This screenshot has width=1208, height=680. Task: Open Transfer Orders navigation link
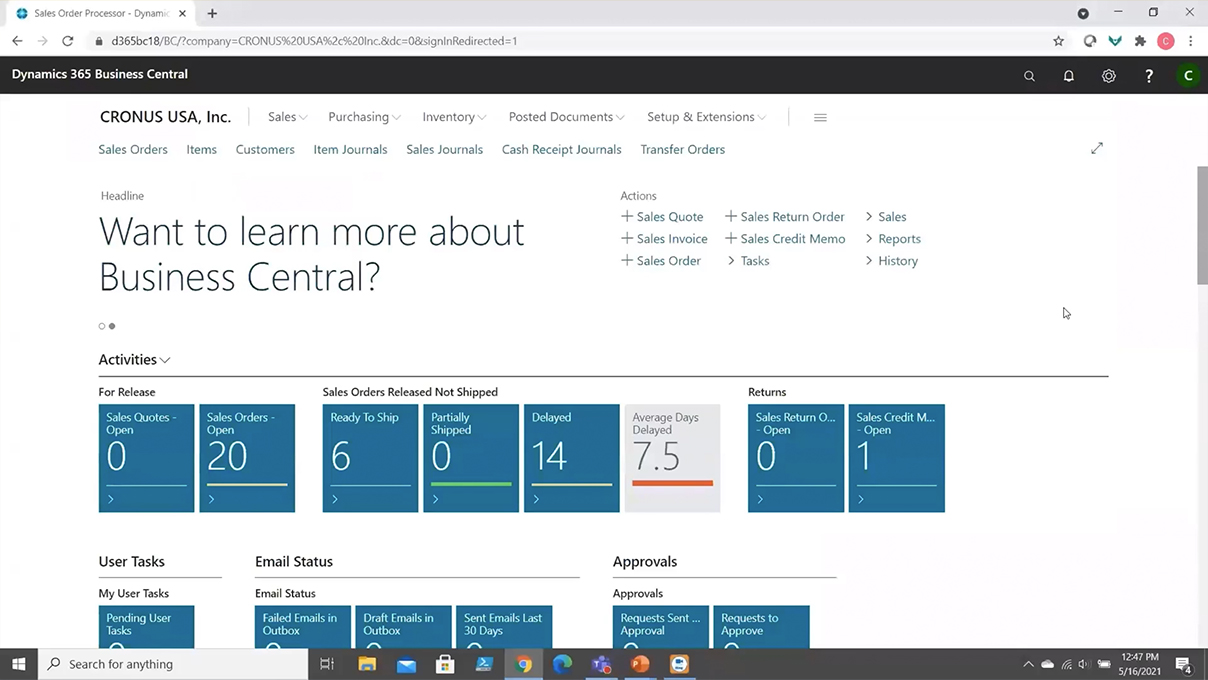(683, 149)
